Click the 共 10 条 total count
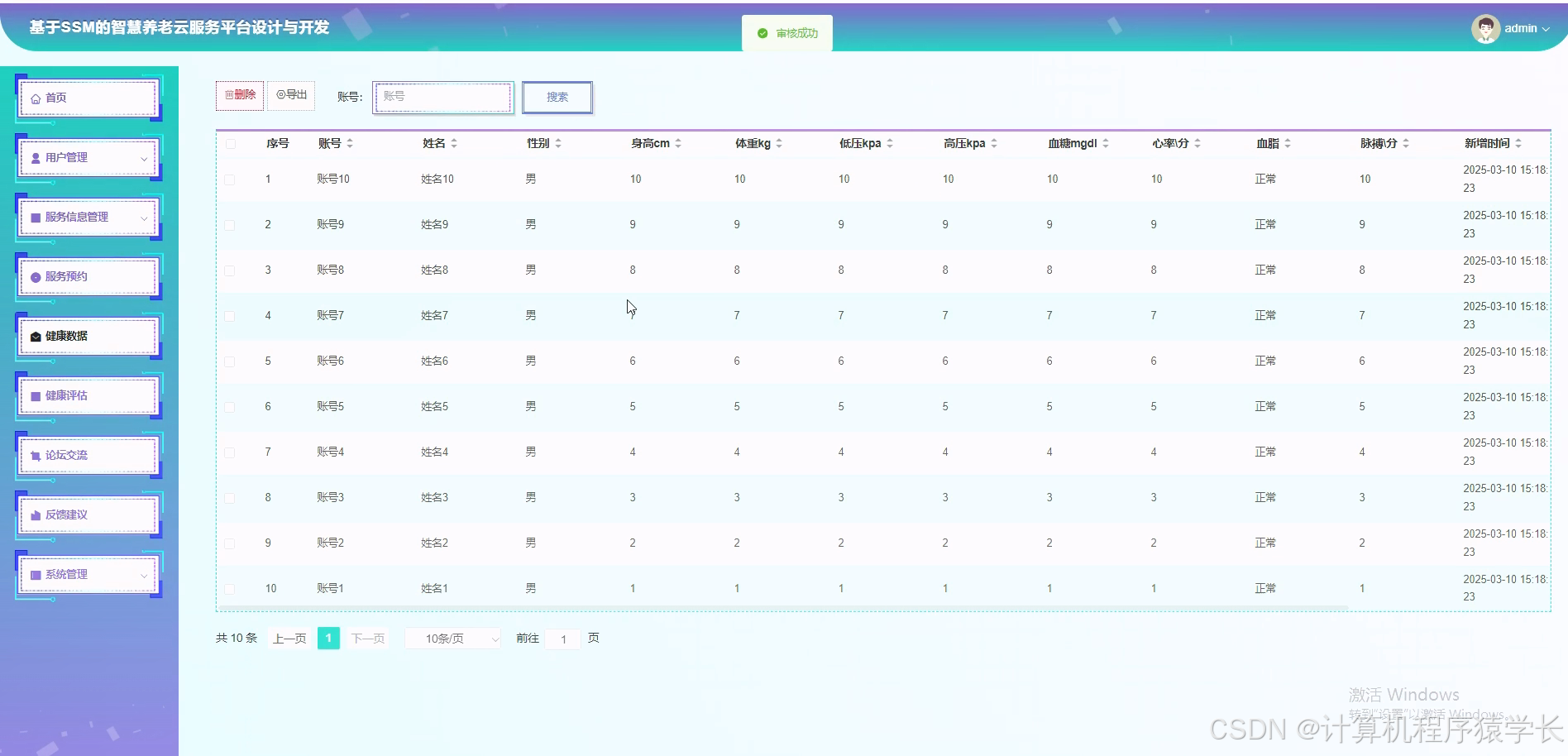Image resolution: width=1568 pixels, height=756 pixels. click(x=237, y=639)
